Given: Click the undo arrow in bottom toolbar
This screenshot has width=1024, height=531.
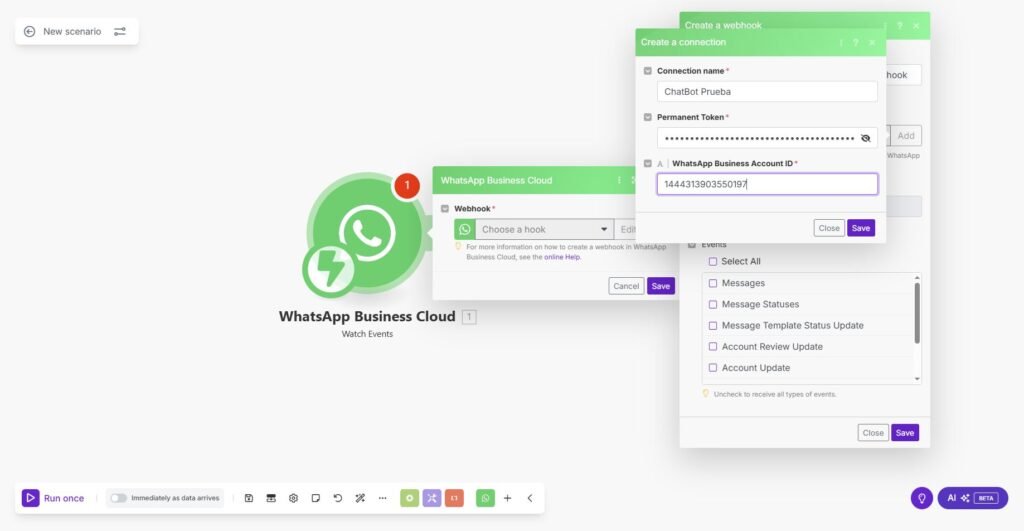Looking at the screenshot, I should point(338,498).
